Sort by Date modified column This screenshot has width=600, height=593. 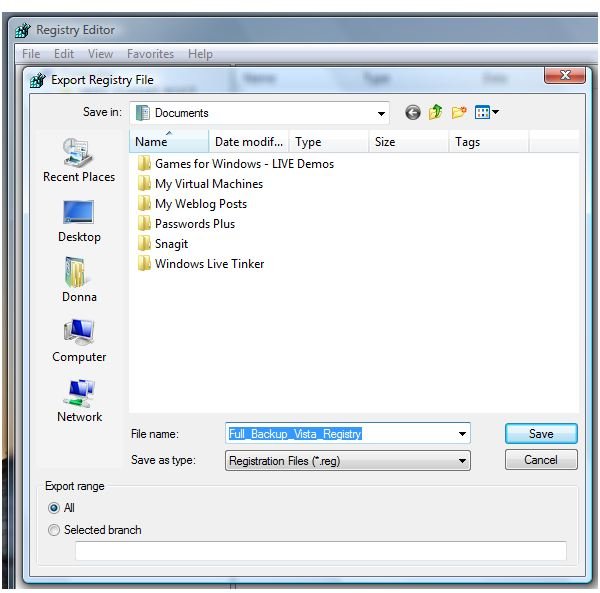tap(249, 142)
